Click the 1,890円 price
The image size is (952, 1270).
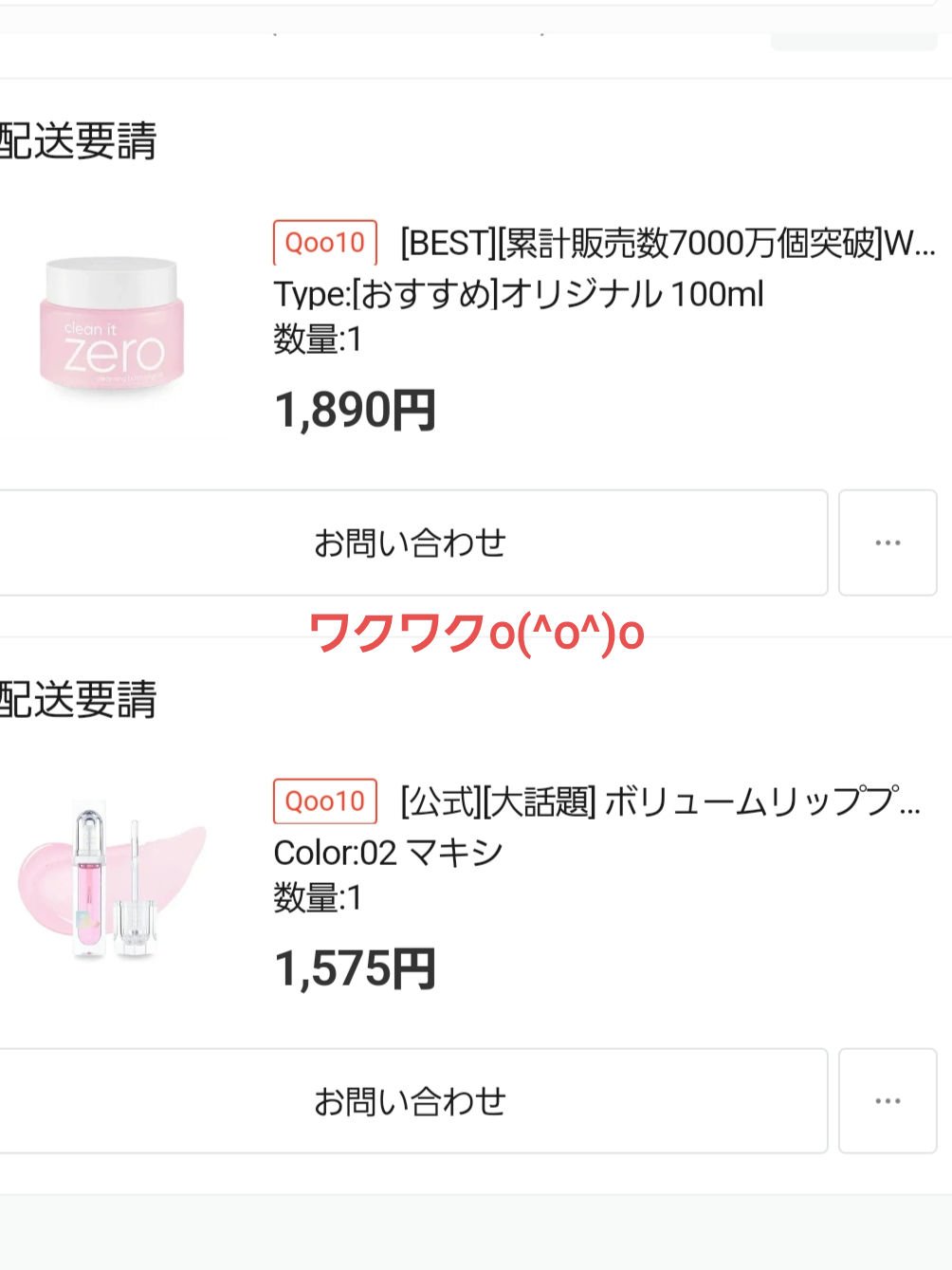355,411
